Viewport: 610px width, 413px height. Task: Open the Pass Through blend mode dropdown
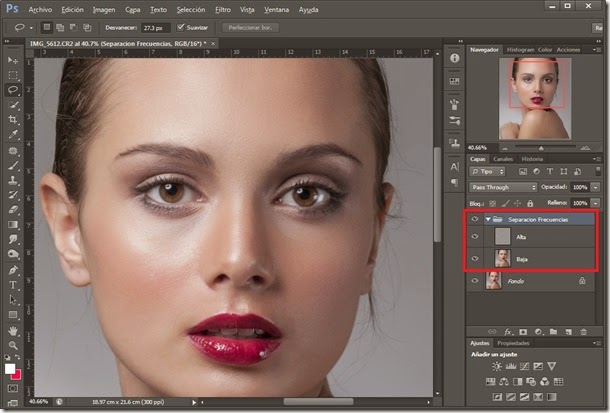(x=503, y=187)
